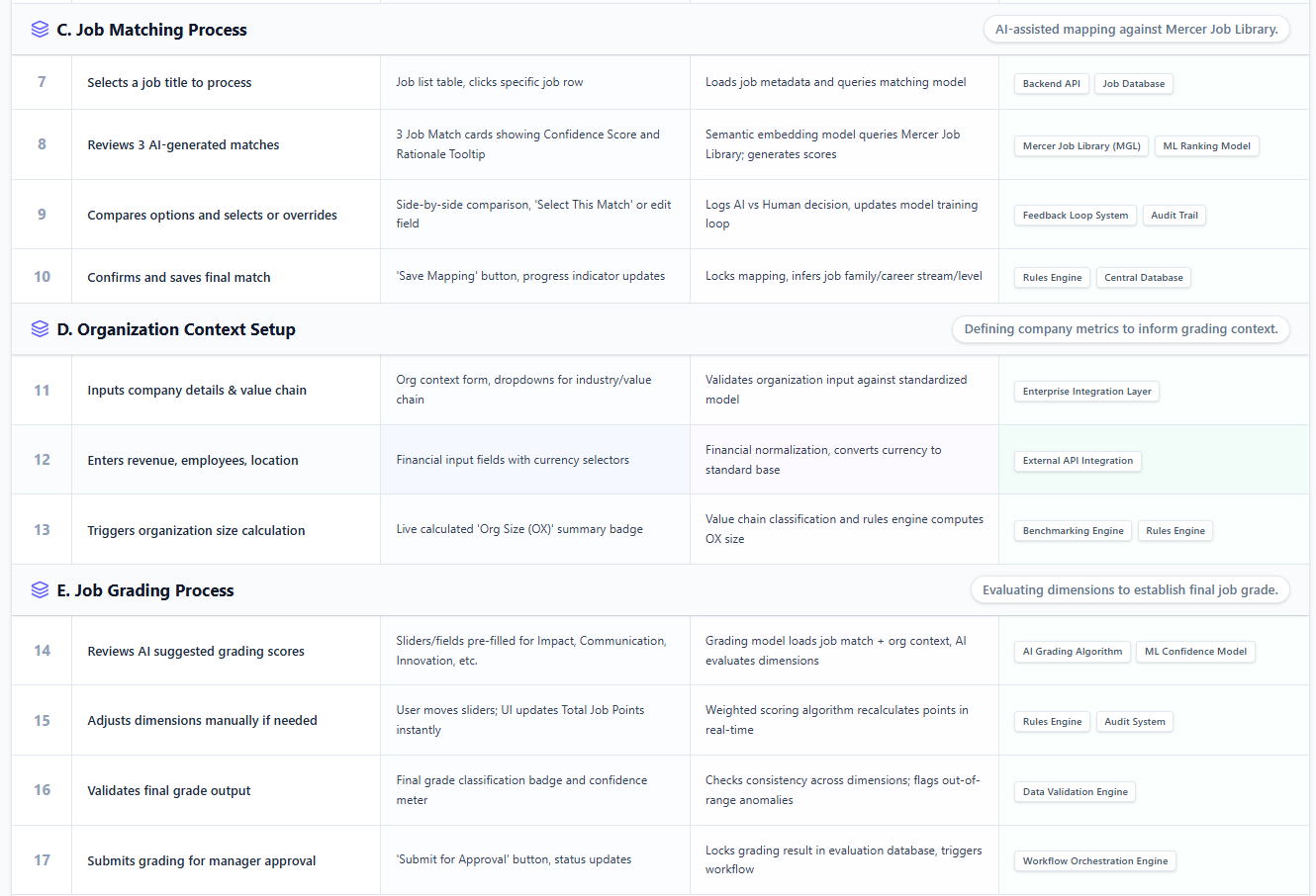Click 'Enters revenue, employees, location'

coord(193,461)
